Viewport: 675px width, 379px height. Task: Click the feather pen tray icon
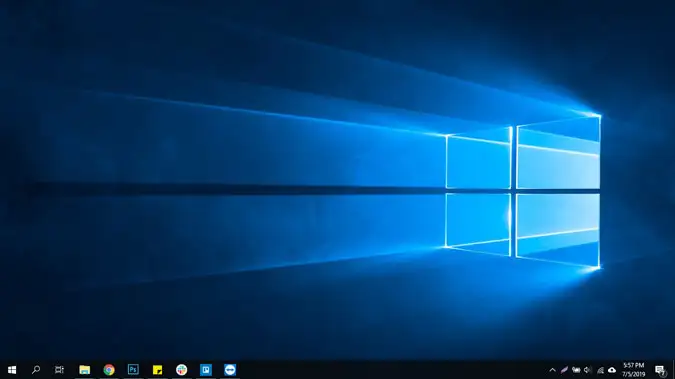564,370
